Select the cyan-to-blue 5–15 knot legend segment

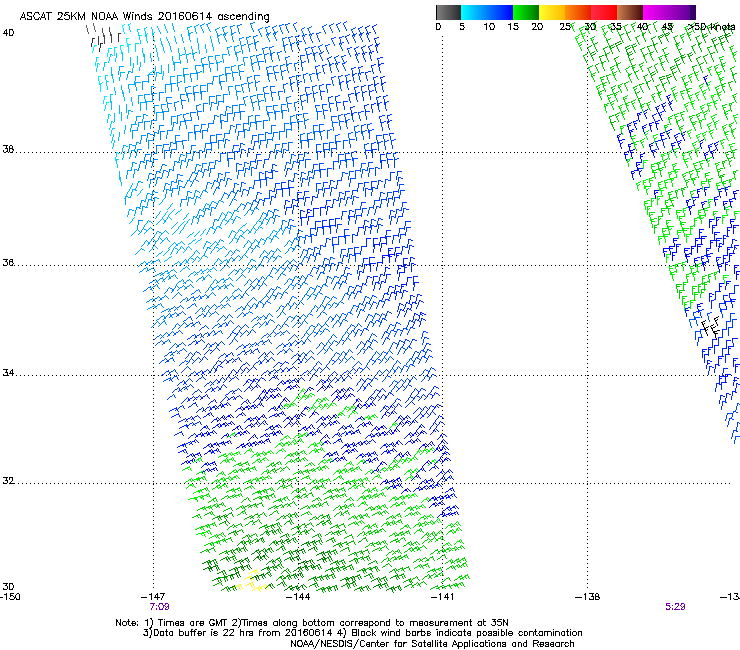click(487, 12)
